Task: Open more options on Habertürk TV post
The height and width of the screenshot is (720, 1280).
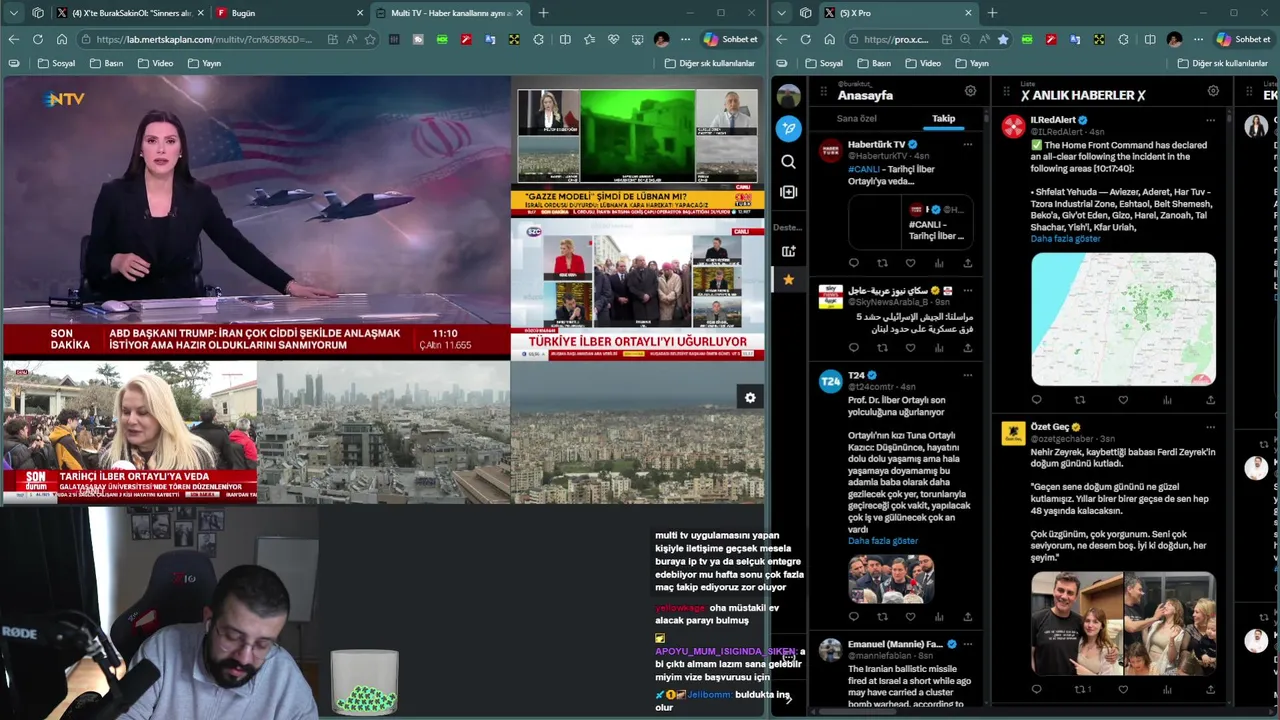Action: (x=967, y=144)
